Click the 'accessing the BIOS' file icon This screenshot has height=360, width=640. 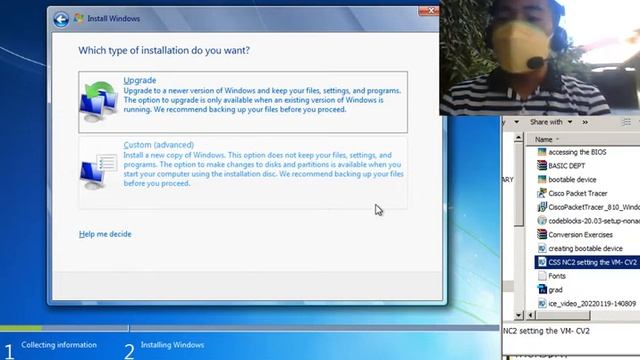pos(542,152)
